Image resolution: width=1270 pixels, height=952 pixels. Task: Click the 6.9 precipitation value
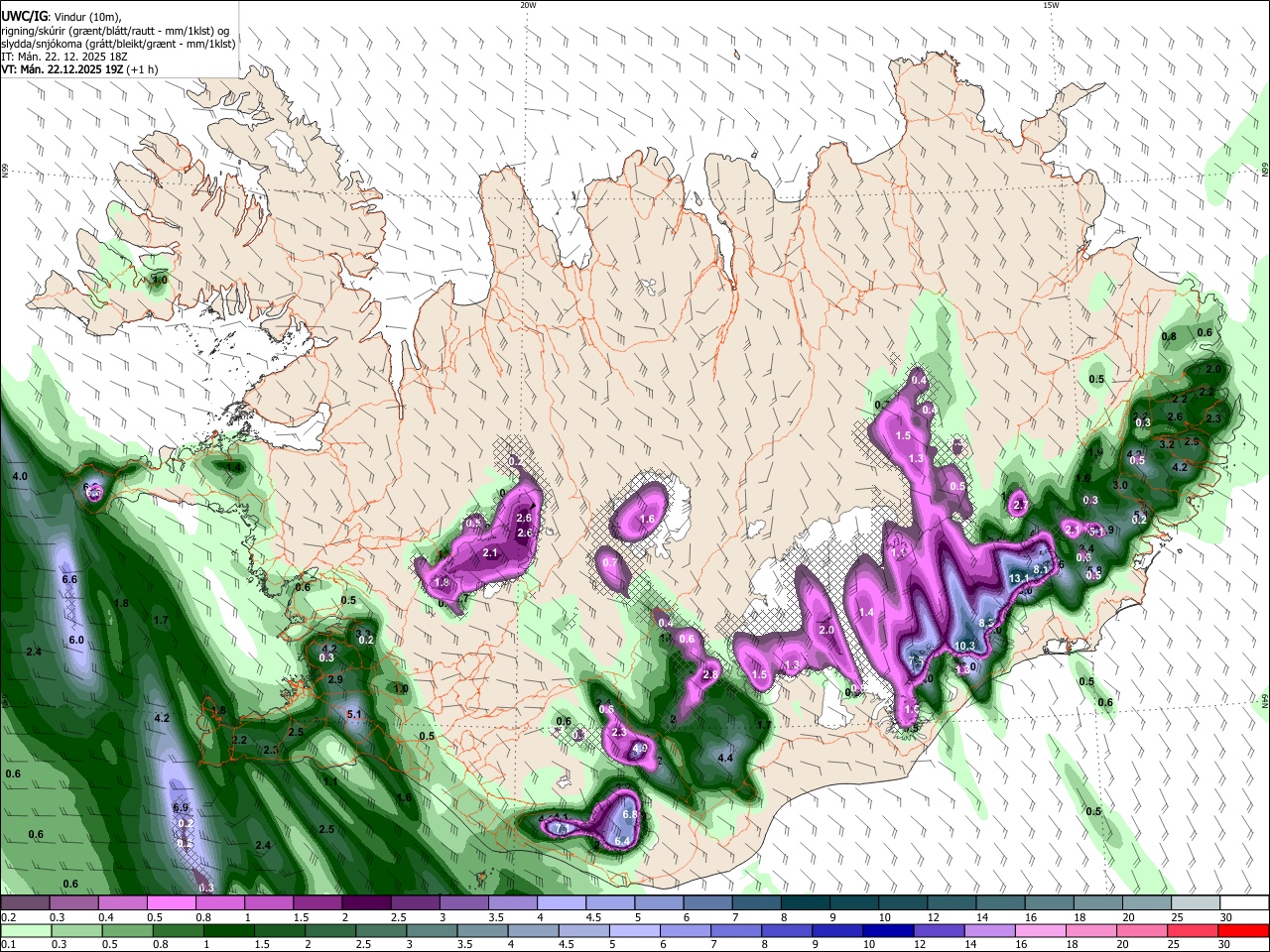point(181,807)
